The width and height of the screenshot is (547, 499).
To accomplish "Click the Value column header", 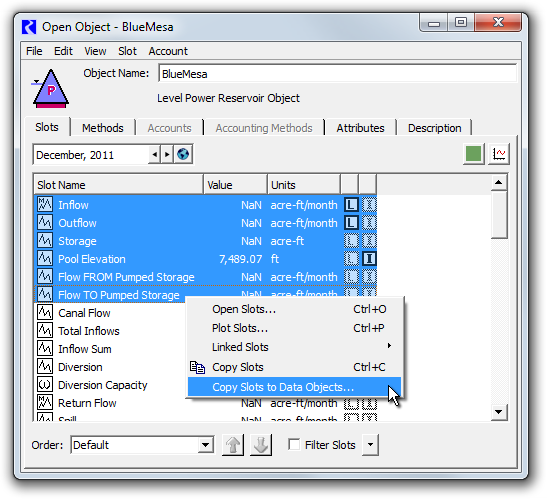I will tap(235, 185).
